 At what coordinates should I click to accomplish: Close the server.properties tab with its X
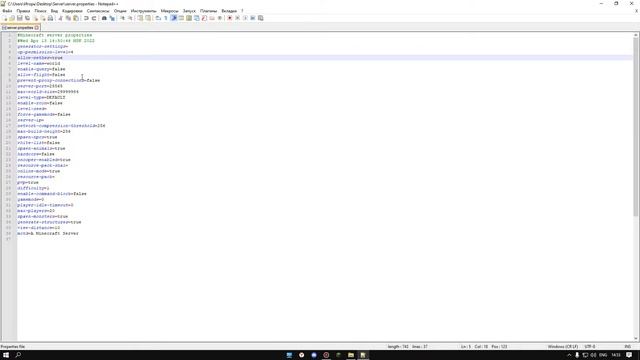(x=37, y=28)
